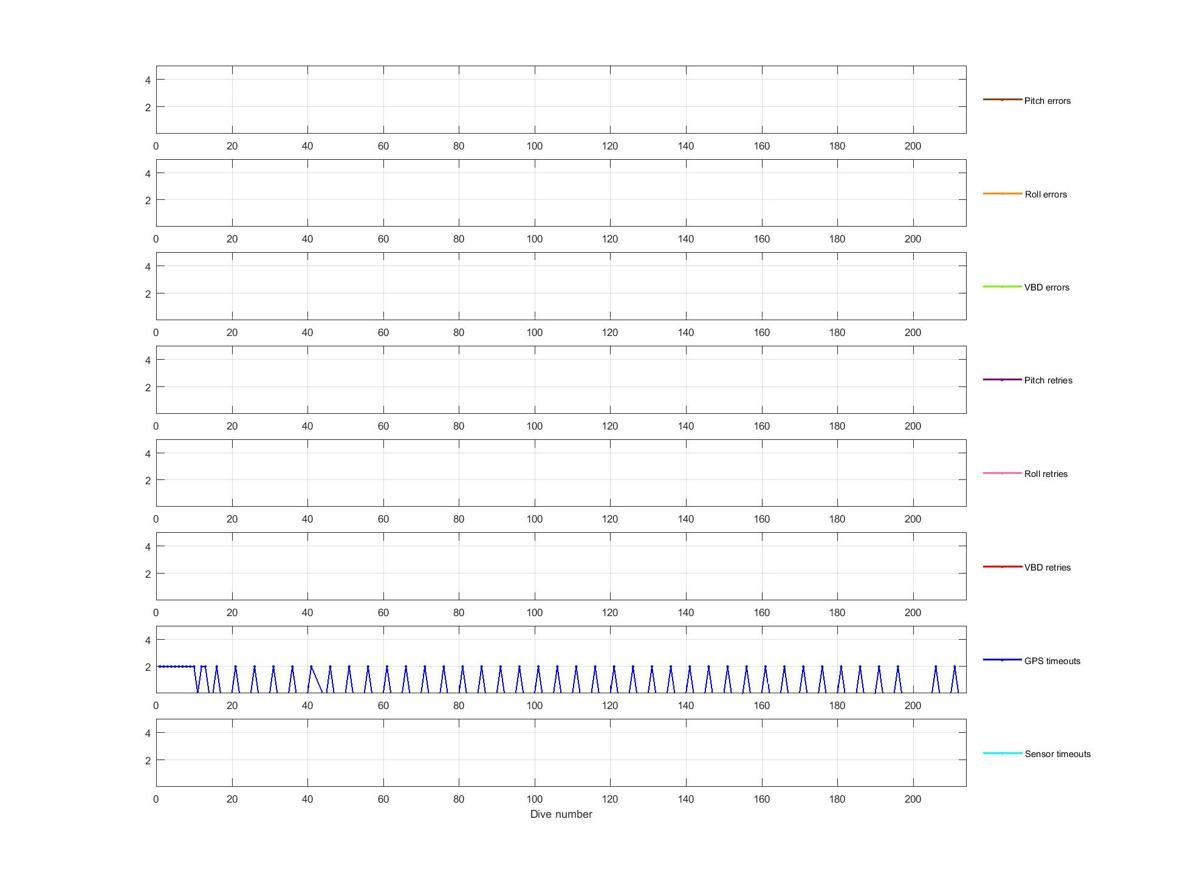
Task: Click y-axis tick 2 of Roll errors plot
Action: [148, 200]
